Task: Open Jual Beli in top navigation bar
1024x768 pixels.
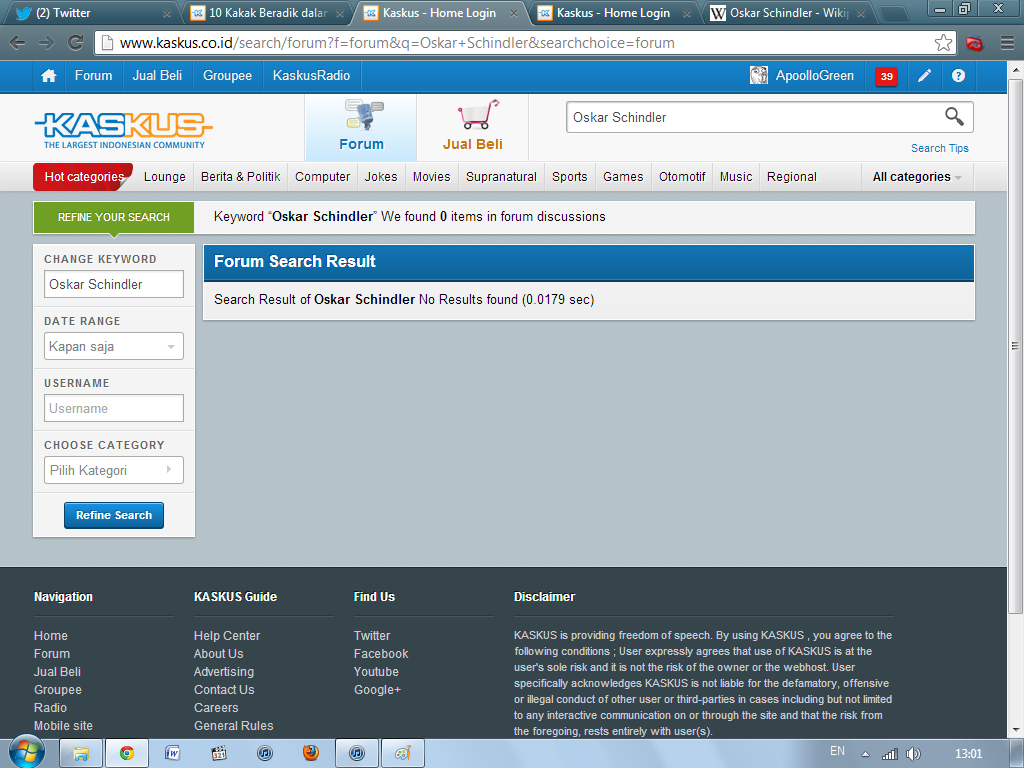Action: click(157, 76)
